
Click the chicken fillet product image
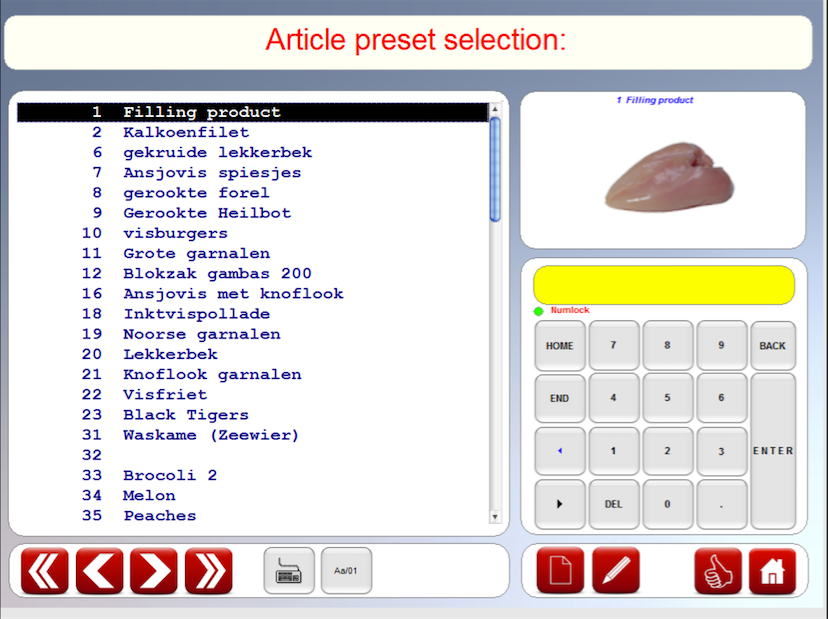(669, 177)
